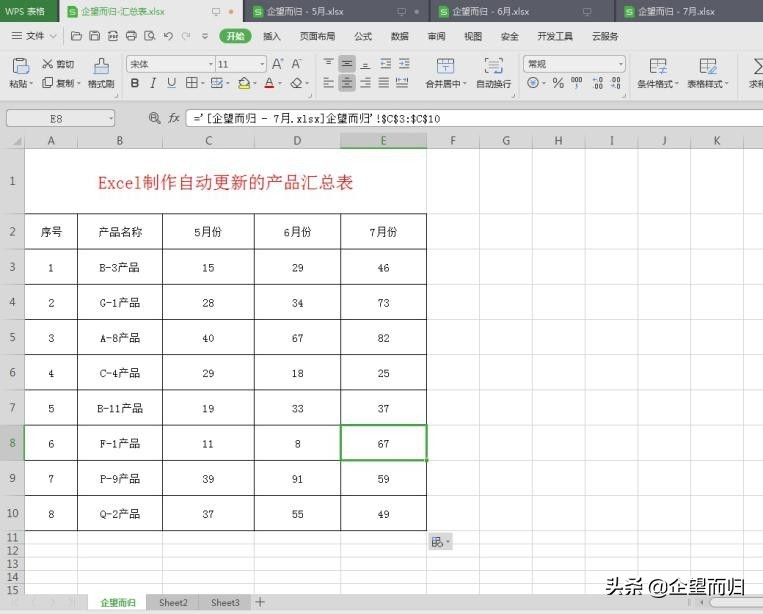Click the fx insert function icon
Screen dimensions: 763x614
click(x=174, y=118)
